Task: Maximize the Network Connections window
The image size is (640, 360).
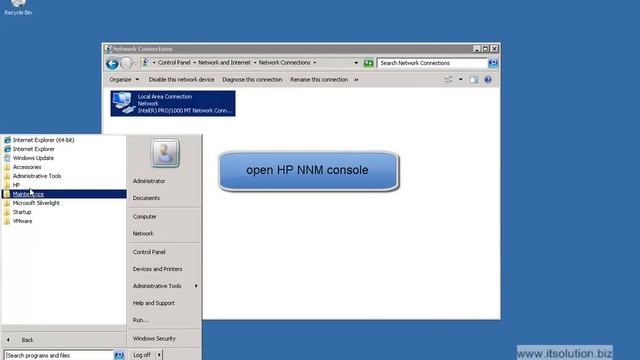Action: click(x=485, y=49)
